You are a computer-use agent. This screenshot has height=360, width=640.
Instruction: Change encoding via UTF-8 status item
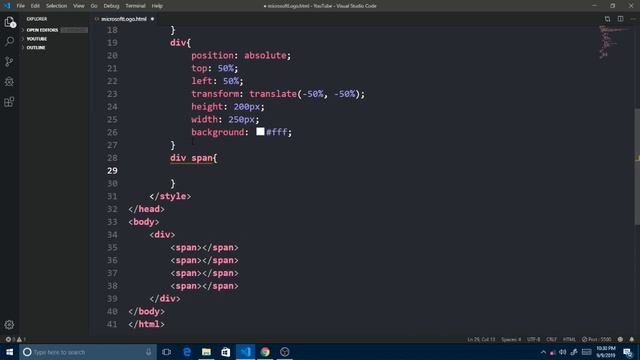(x=533, y=339)
